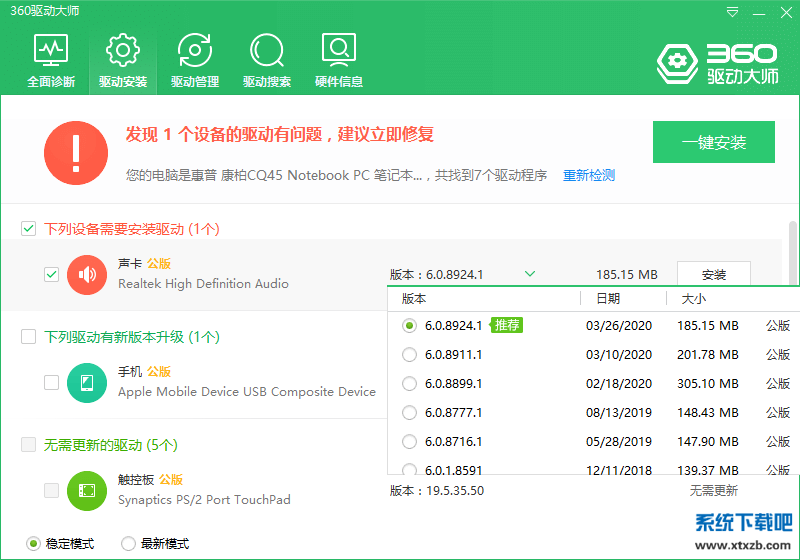Open the 硬件信息 hardware info icon
This screenshot has width=800, height=560.
339,50
